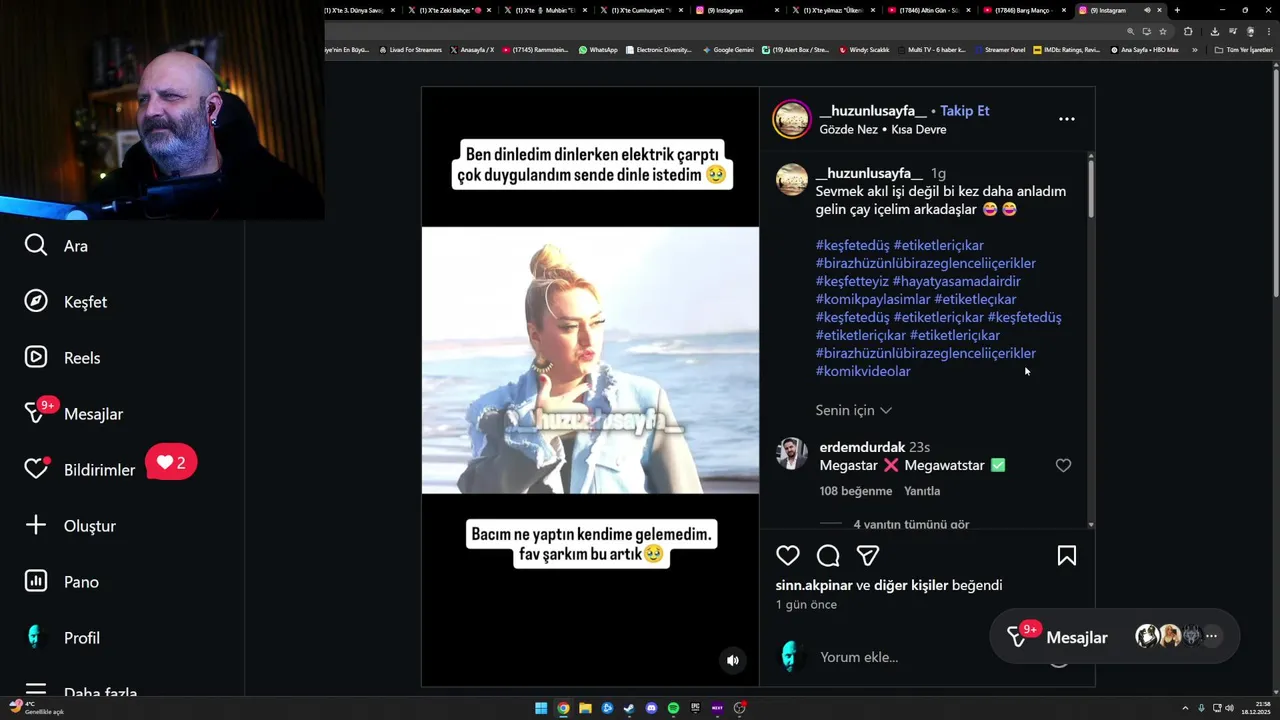
Task: Open Livad For Streamers bookmark
Action: pyautogui.click(x=411, y=49)
